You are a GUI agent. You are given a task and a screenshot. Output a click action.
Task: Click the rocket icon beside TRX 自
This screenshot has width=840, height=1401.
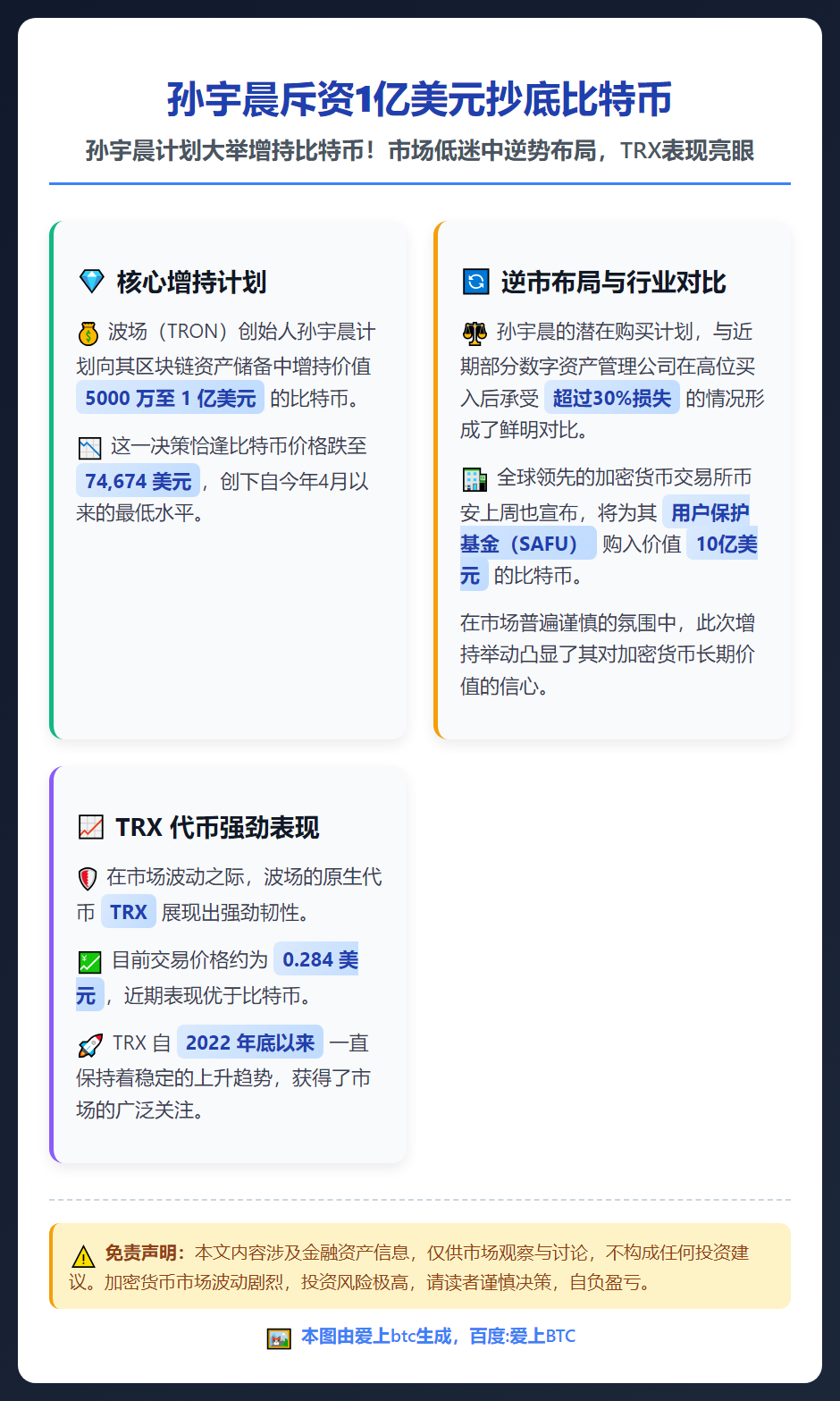coord(89,1045)
